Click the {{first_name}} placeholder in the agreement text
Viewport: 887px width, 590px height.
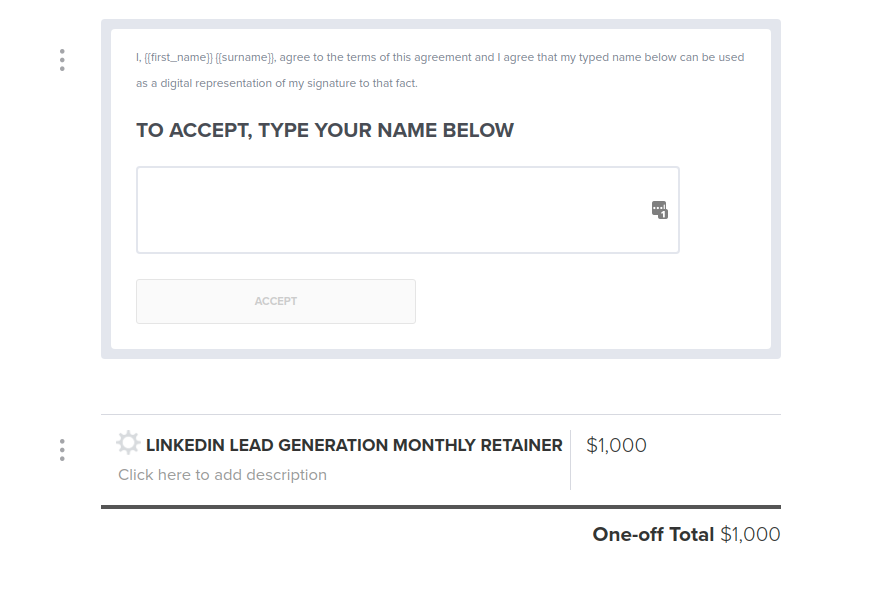(178, 58)
